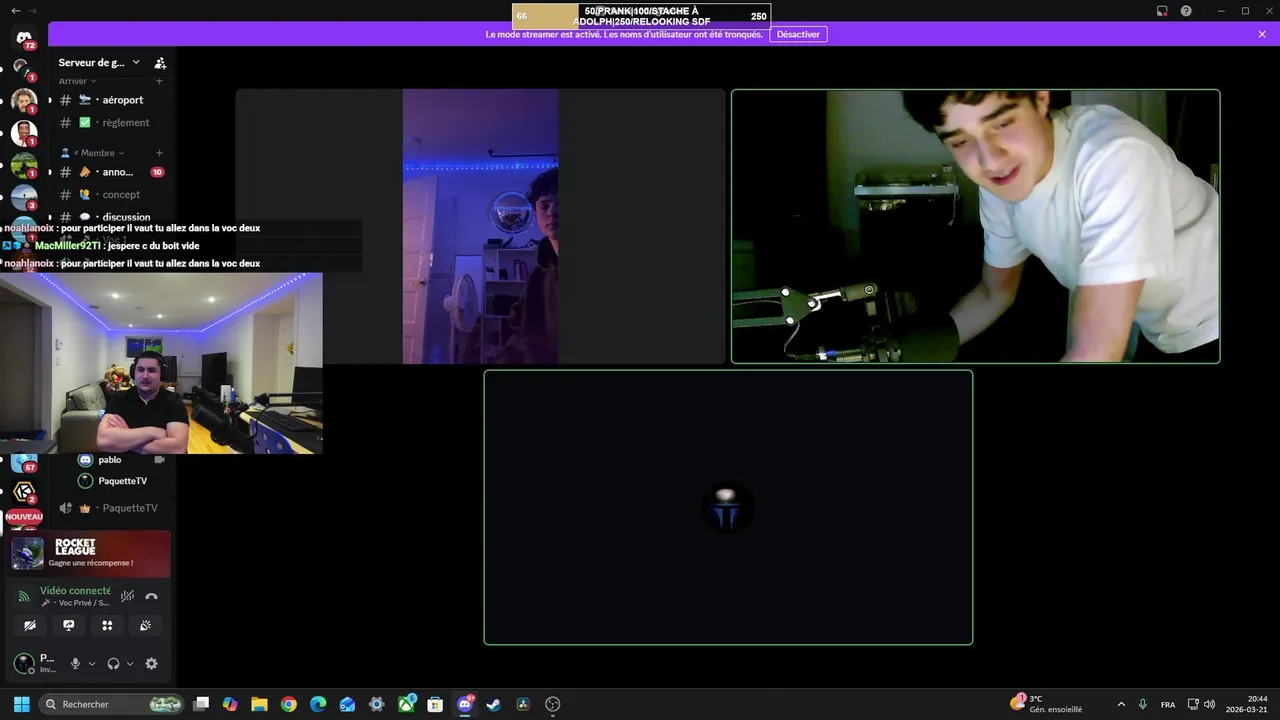
Task: Open the server with 3 notifications
Action: pyautogui.click(x=24, y=197)
